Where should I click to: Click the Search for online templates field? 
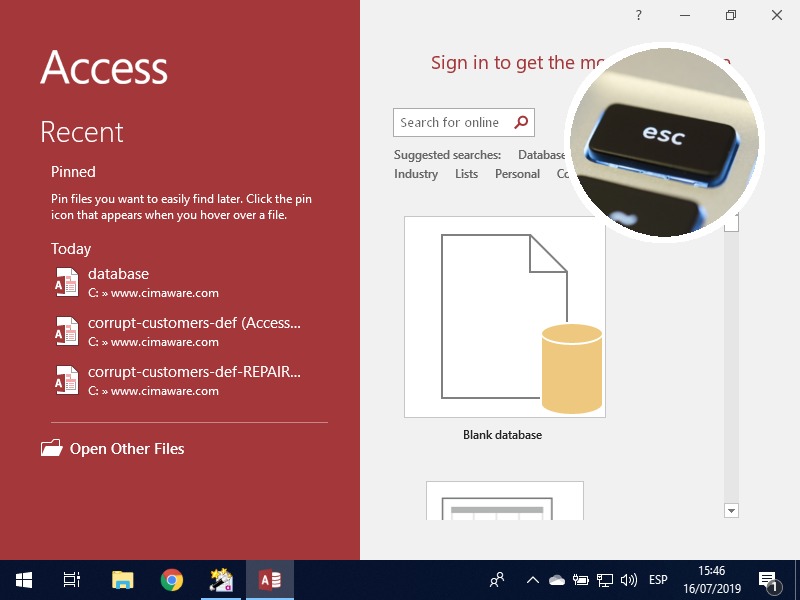point(451,122)
